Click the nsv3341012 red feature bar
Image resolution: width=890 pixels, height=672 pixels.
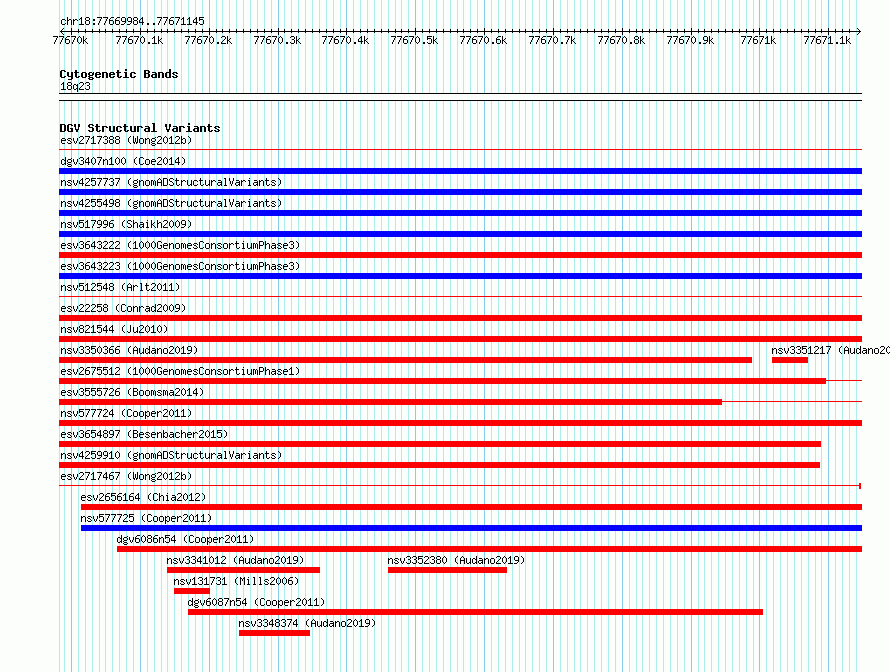click(243, 570)
